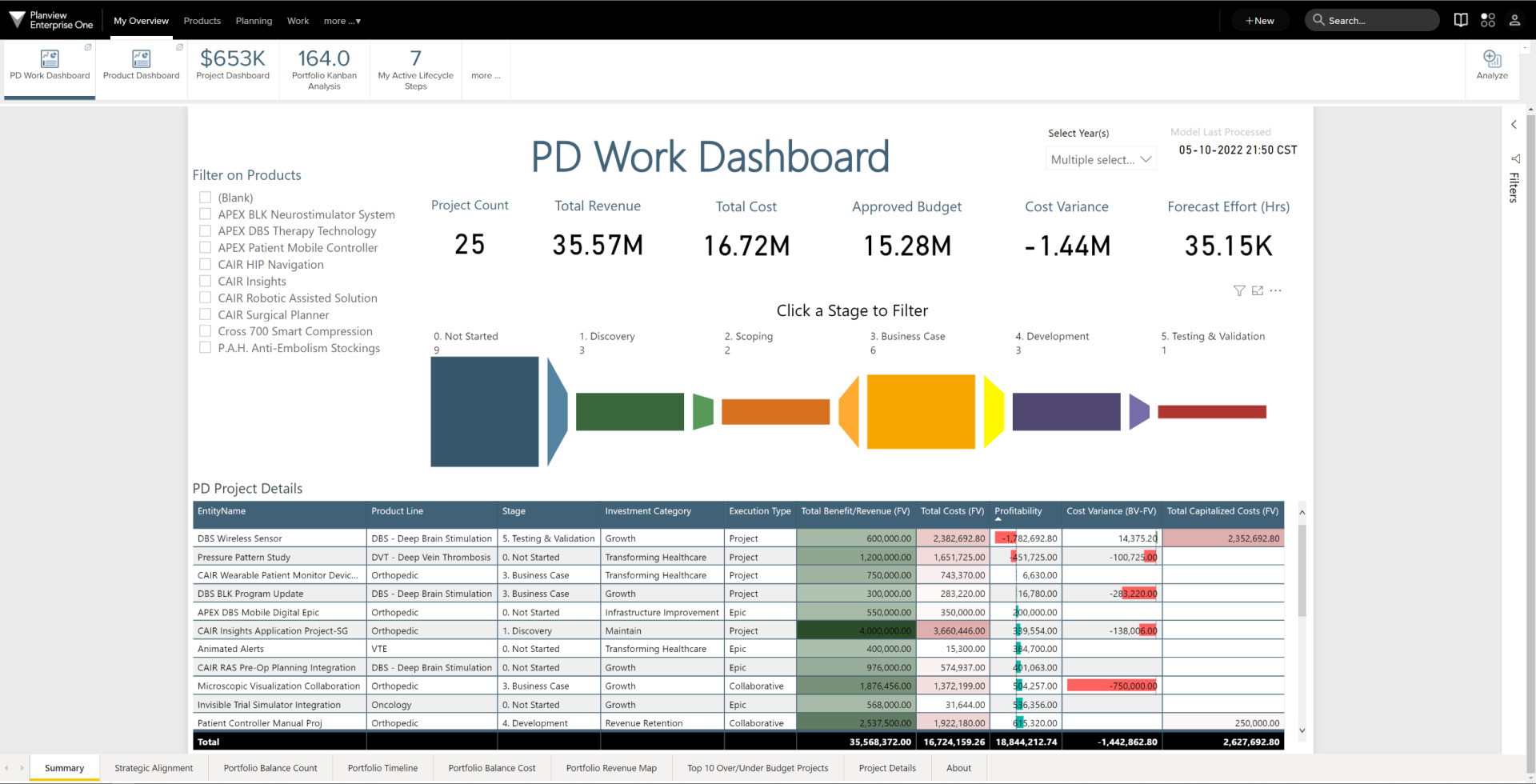Sort table by Total Costs (FV) header
Viewport: 1536px width, 784px height.
(952, 511)
